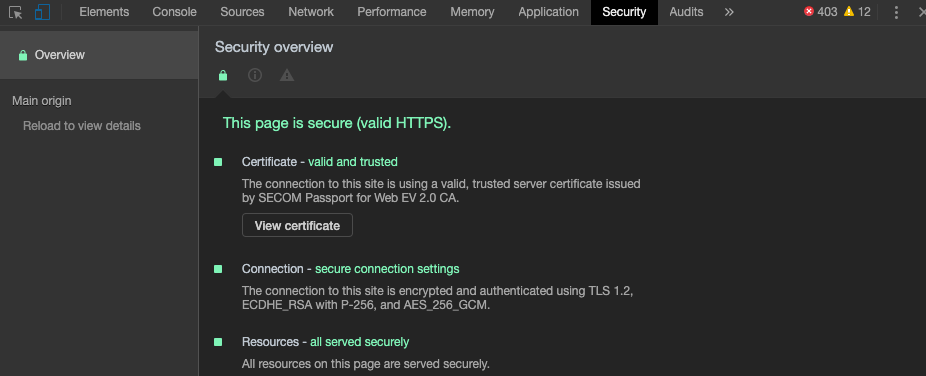Screen dimensions: 926x376
Task: Expand more tabs with the double chevron
Action: coord(729,12)
